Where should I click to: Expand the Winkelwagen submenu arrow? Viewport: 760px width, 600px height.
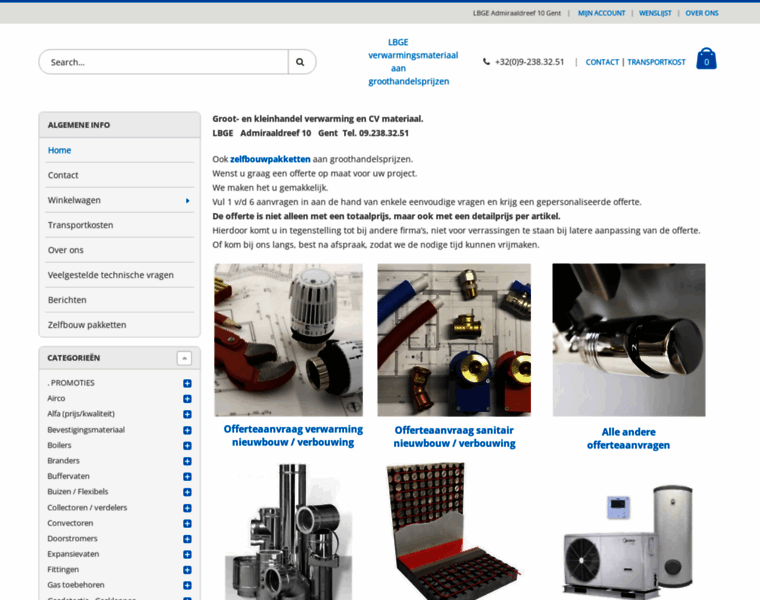click(x=187, y=200)
